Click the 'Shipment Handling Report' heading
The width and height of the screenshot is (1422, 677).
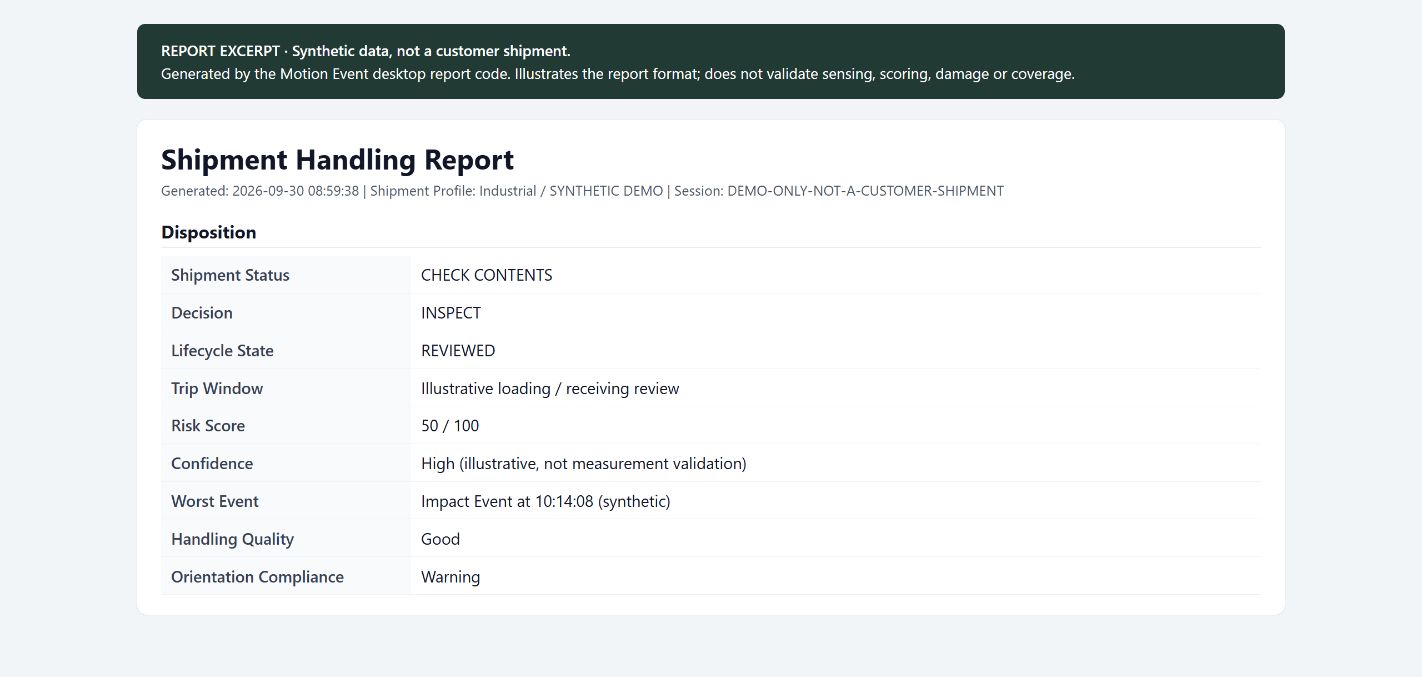[337, 160]
